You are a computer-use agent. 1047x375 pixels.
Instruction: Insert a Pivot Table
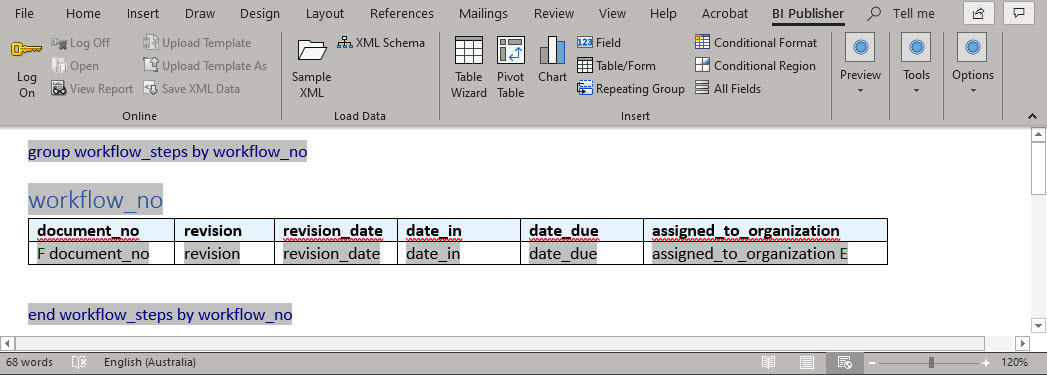tap(511, 68)
